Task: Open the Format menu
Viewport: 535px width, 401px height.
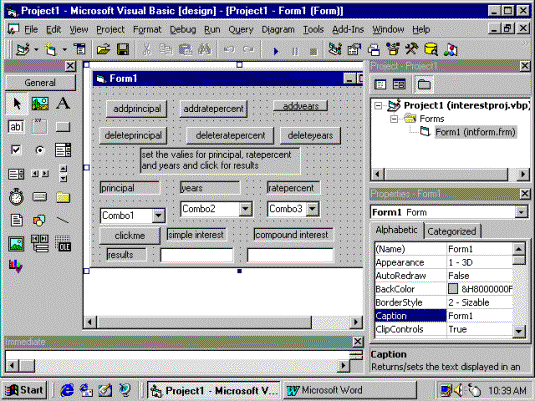Action: point(147,30)
